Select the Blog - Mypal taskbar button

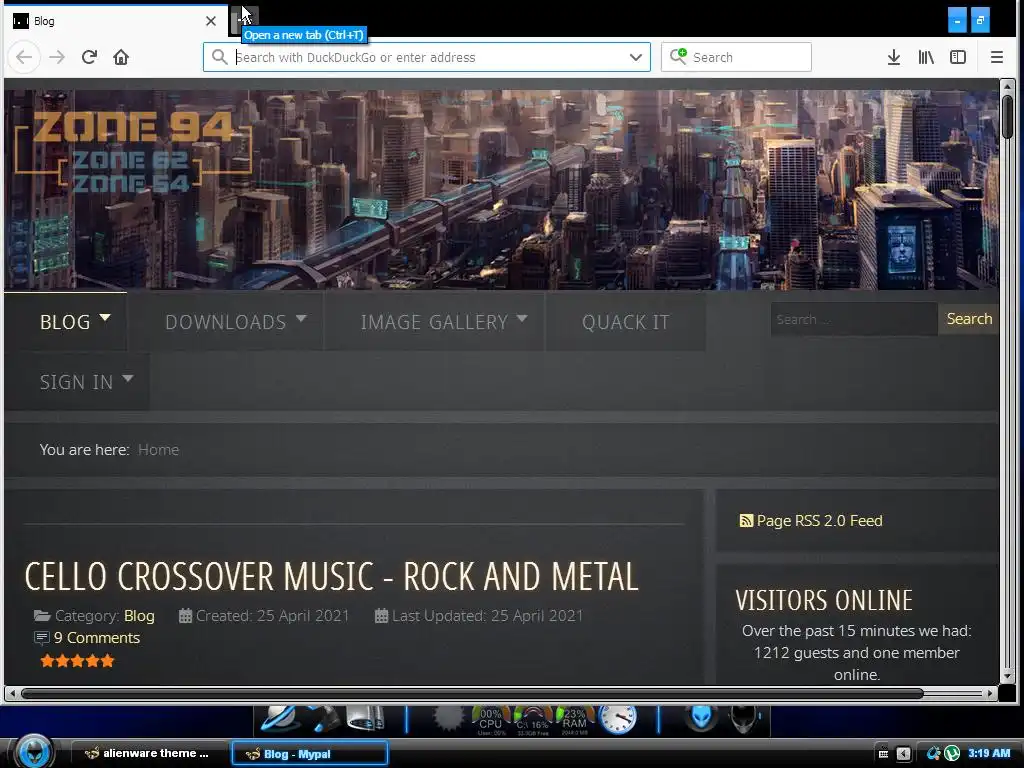[x=310, y=754]
